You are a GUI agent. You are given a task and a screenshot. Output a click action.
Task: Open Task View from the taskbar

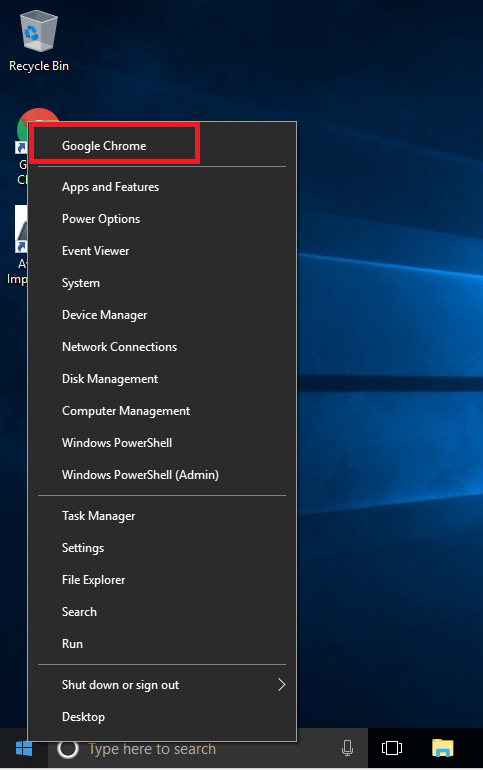coord(392,748)
